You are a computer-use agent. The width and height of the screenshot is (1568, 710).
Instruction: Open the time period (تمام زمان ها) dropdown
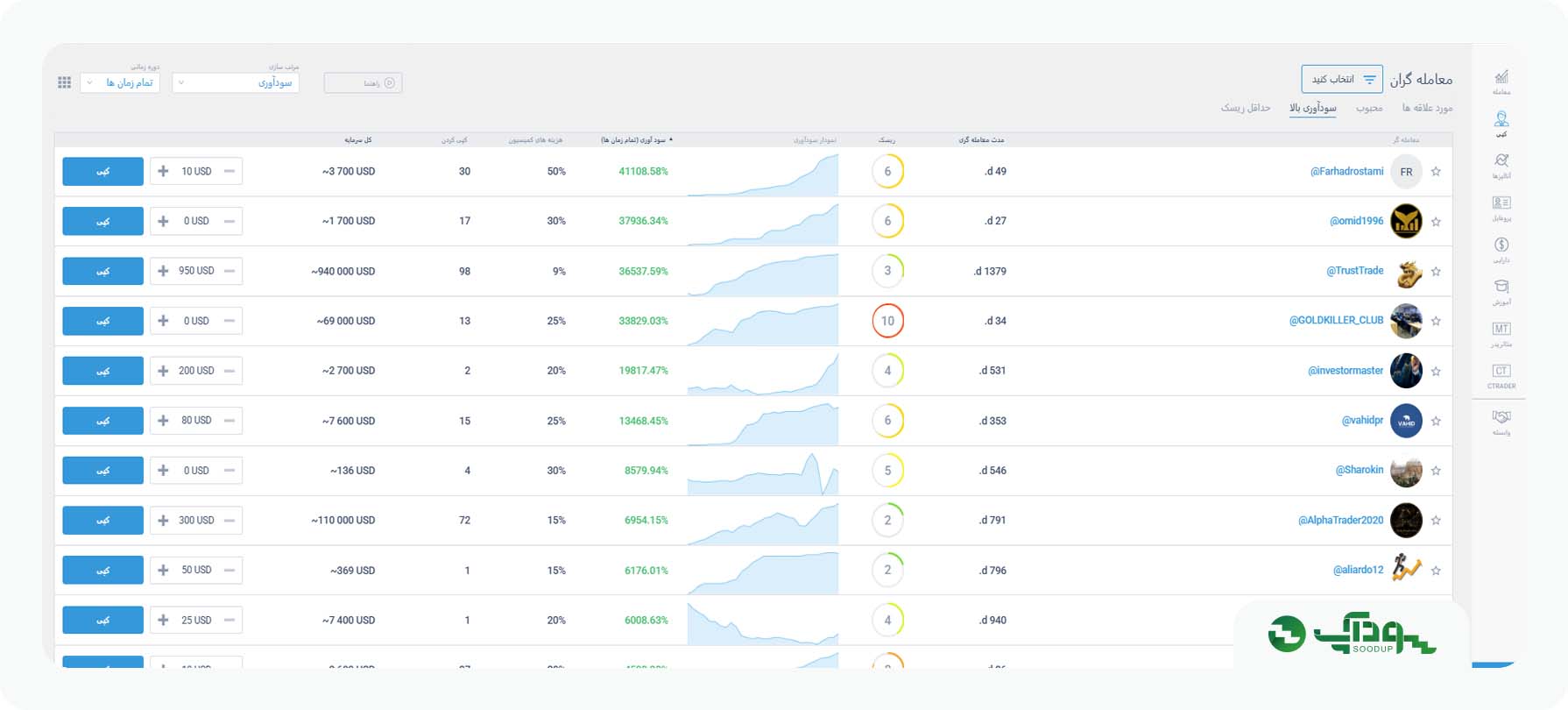[120, 82]
